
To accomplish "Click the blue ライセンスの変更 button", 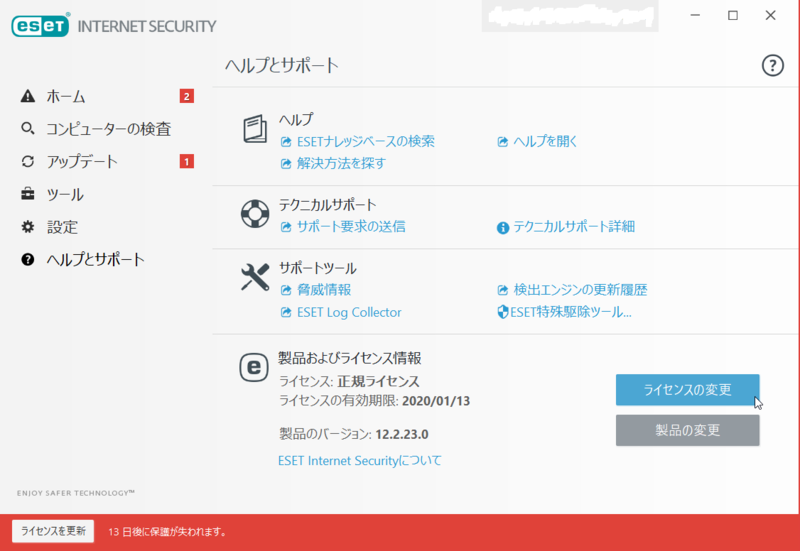I will [x=687, y=390].
